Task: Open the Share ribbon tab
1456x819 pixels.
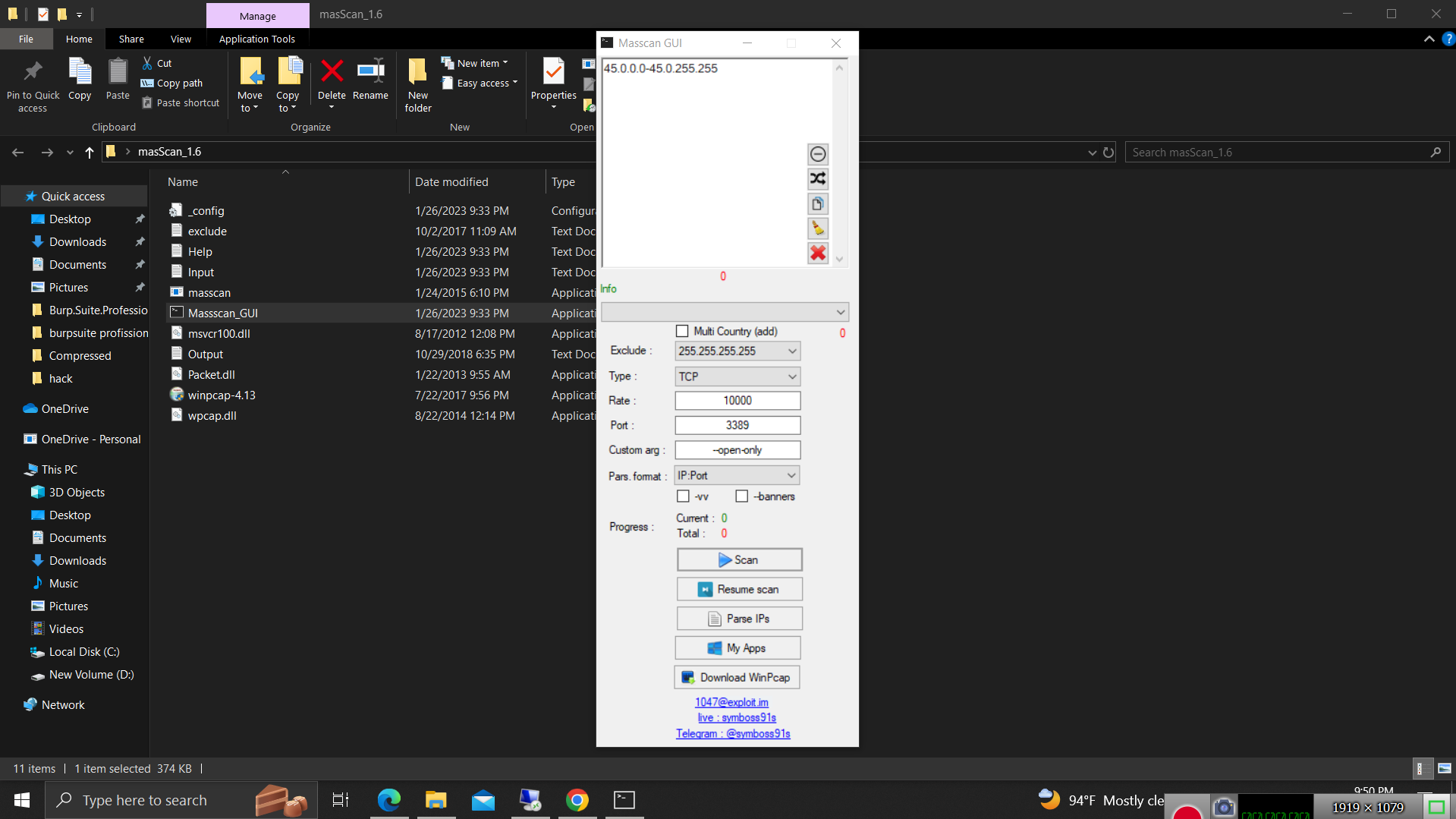Action: [x=131, y=39]
